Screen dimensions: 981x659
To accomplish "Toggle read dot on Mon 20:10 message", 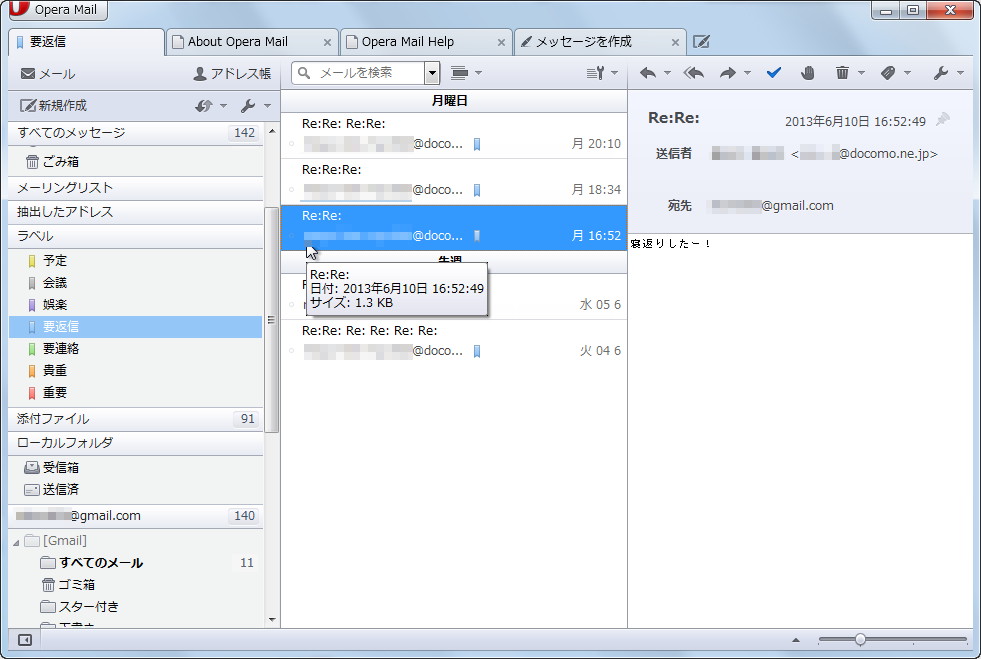I will tap(292, 145).
